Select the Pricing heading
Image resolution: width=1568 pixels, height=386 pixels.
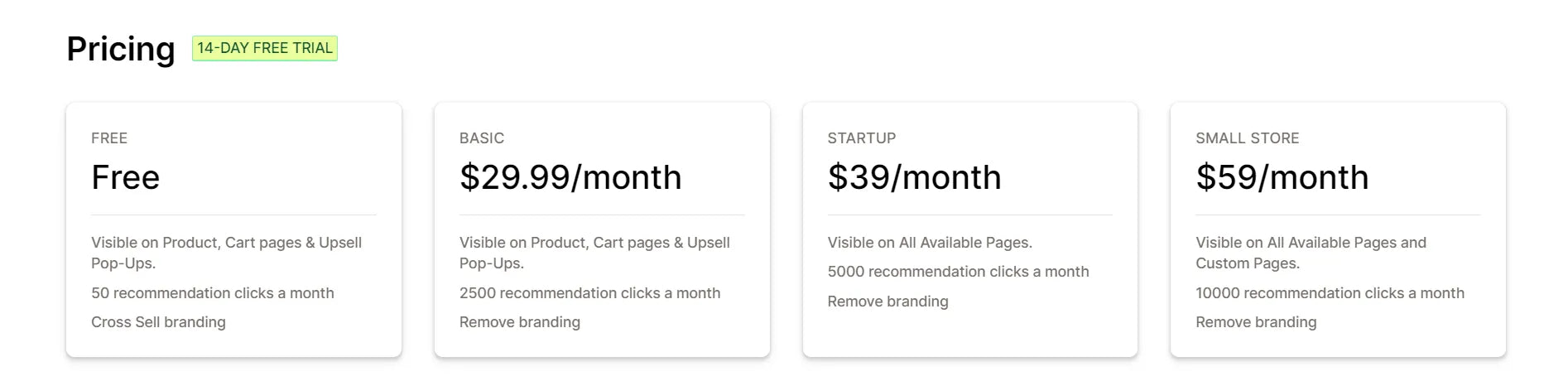coord(121,49)
